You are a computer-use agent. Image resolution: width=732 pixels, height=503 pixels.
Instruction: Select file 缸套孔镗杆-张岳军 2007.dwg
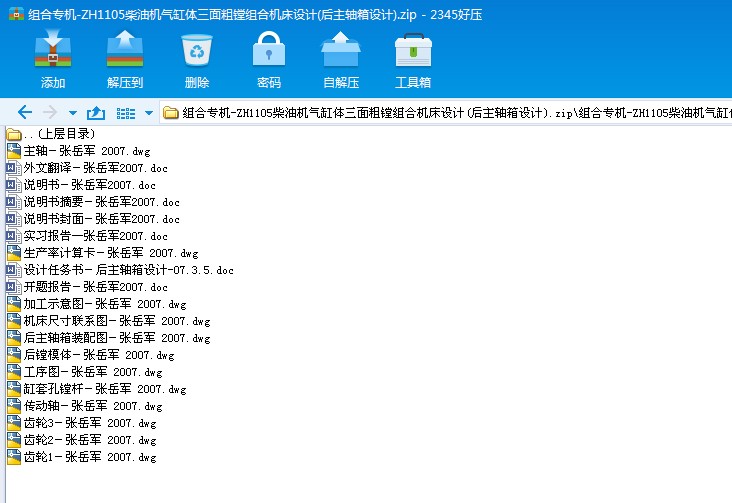tap(96, 389)
